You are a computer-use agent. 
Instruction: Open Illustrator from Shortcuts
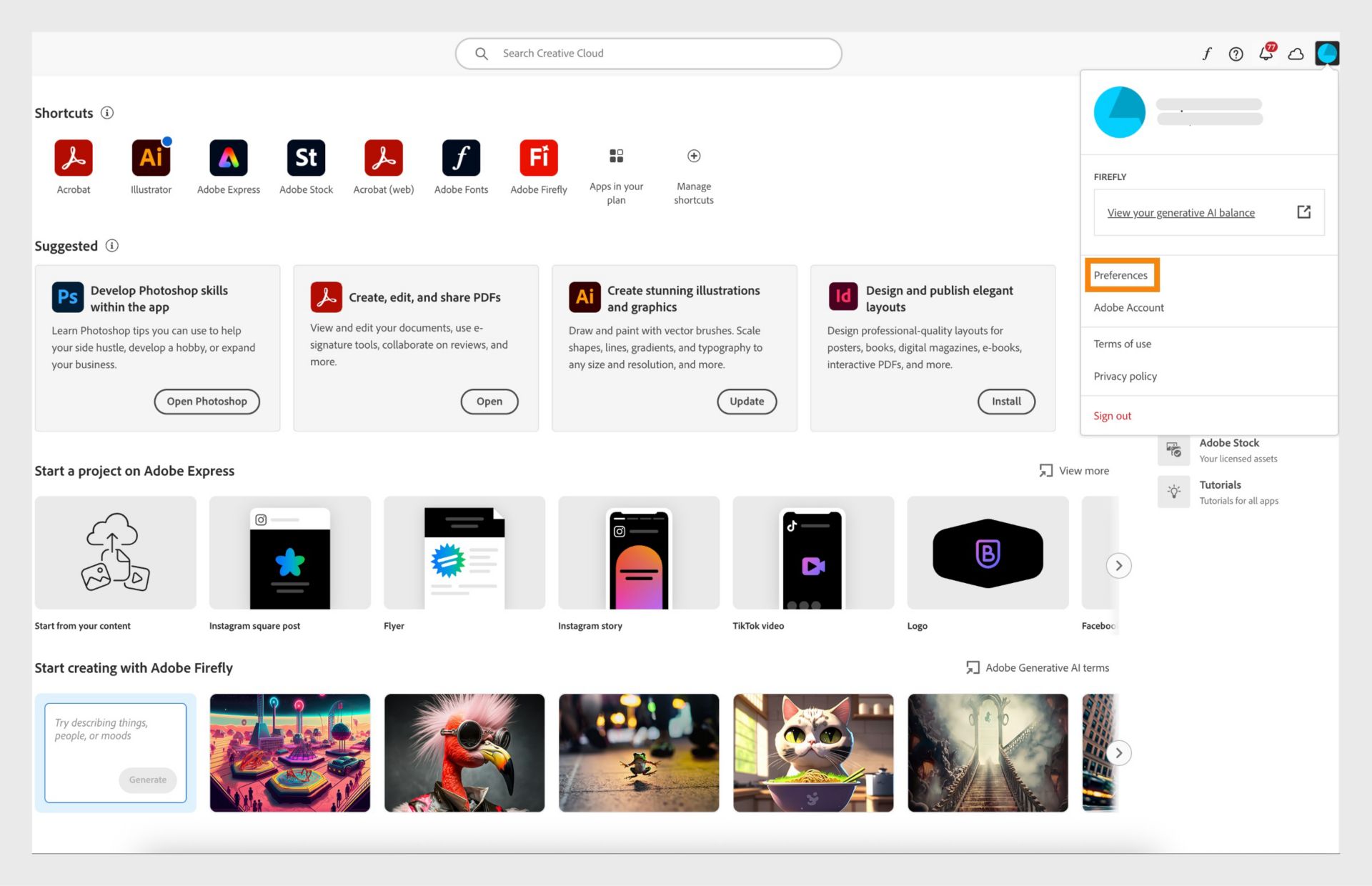(150, 157)
